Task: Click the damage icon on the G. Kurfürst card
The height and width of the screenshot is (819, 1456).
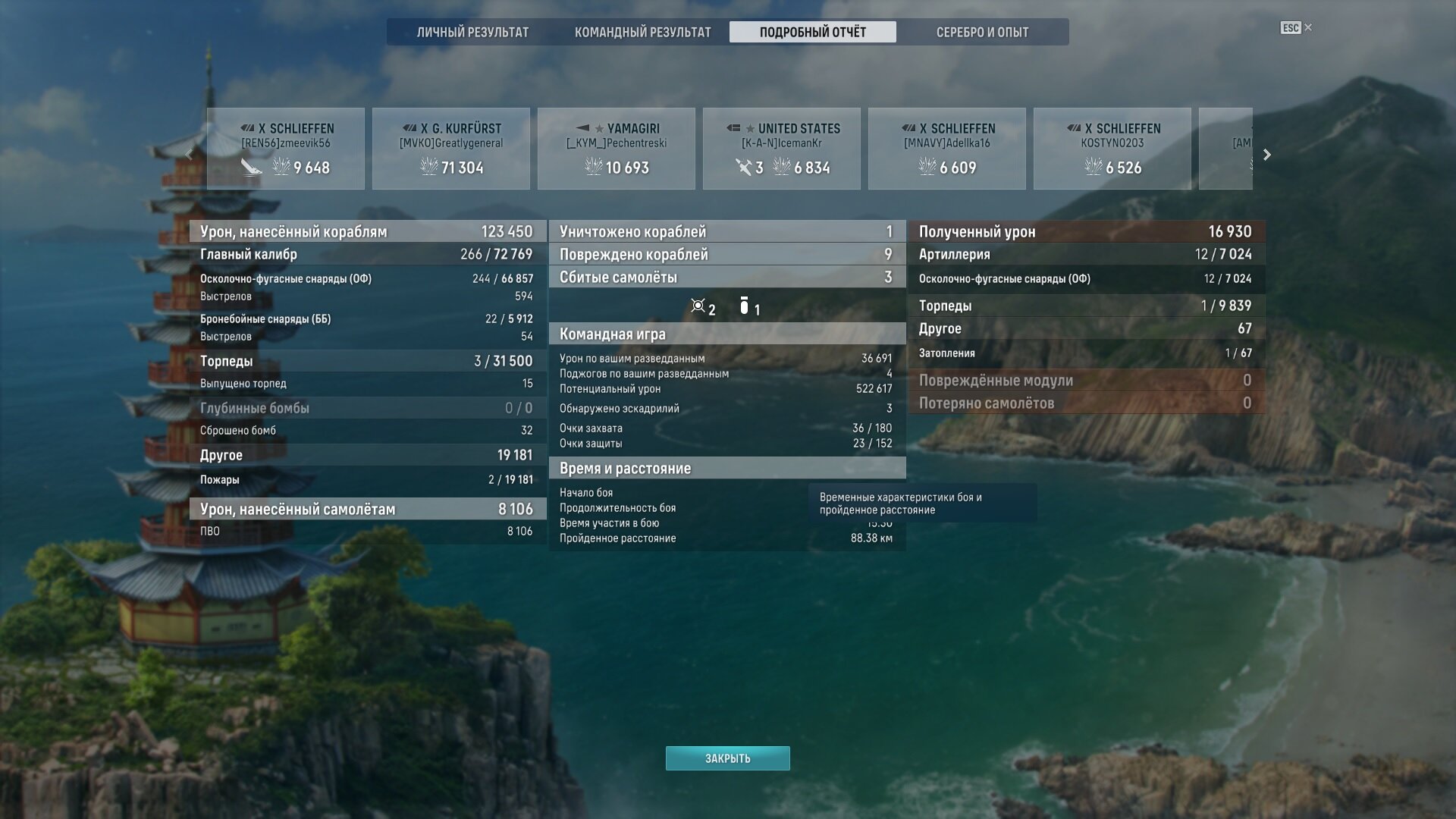Action: [x=429, y=167]
